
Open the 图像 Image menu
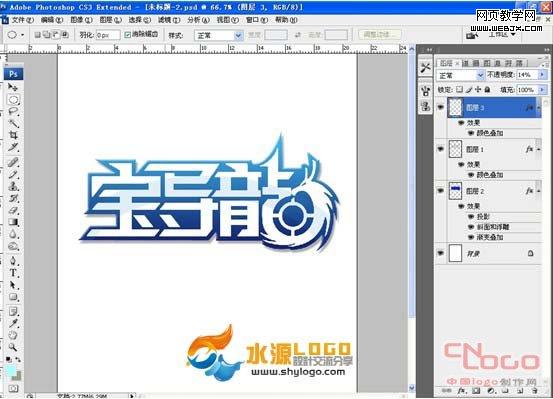click(x=81, y=20)
